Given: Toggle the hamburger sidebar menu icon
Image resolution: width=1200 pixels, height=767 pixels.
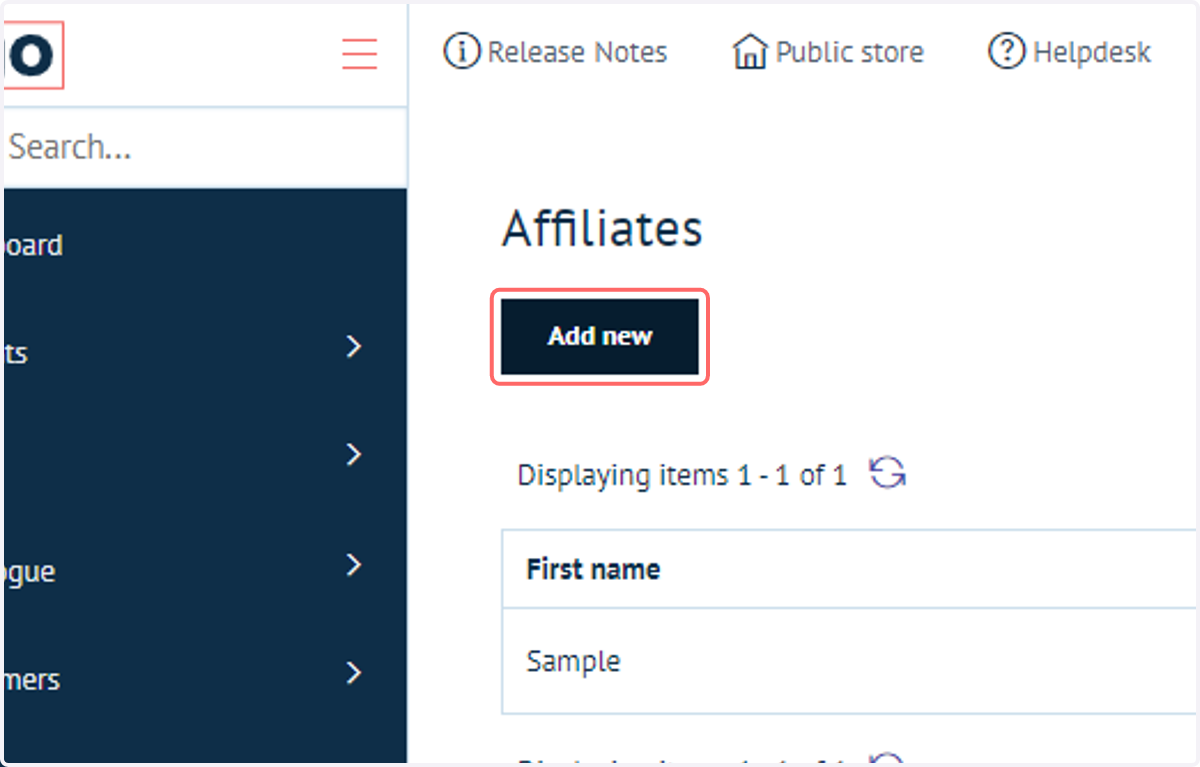Looking at the screenshot, I should click(x=359, y=53).
